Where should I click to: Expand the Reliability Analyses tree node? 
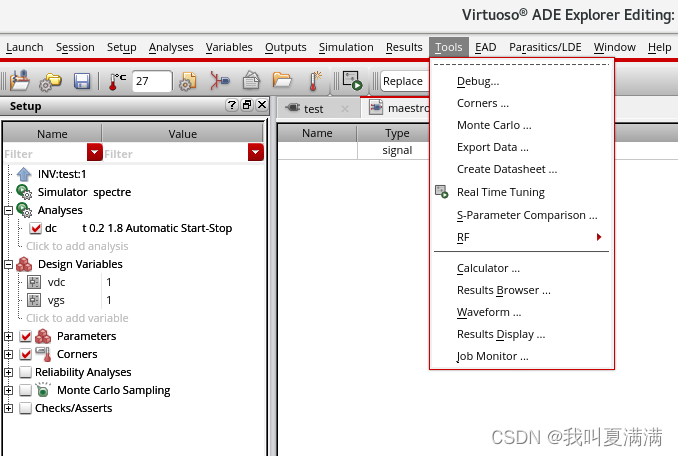(x=8, y=372)
